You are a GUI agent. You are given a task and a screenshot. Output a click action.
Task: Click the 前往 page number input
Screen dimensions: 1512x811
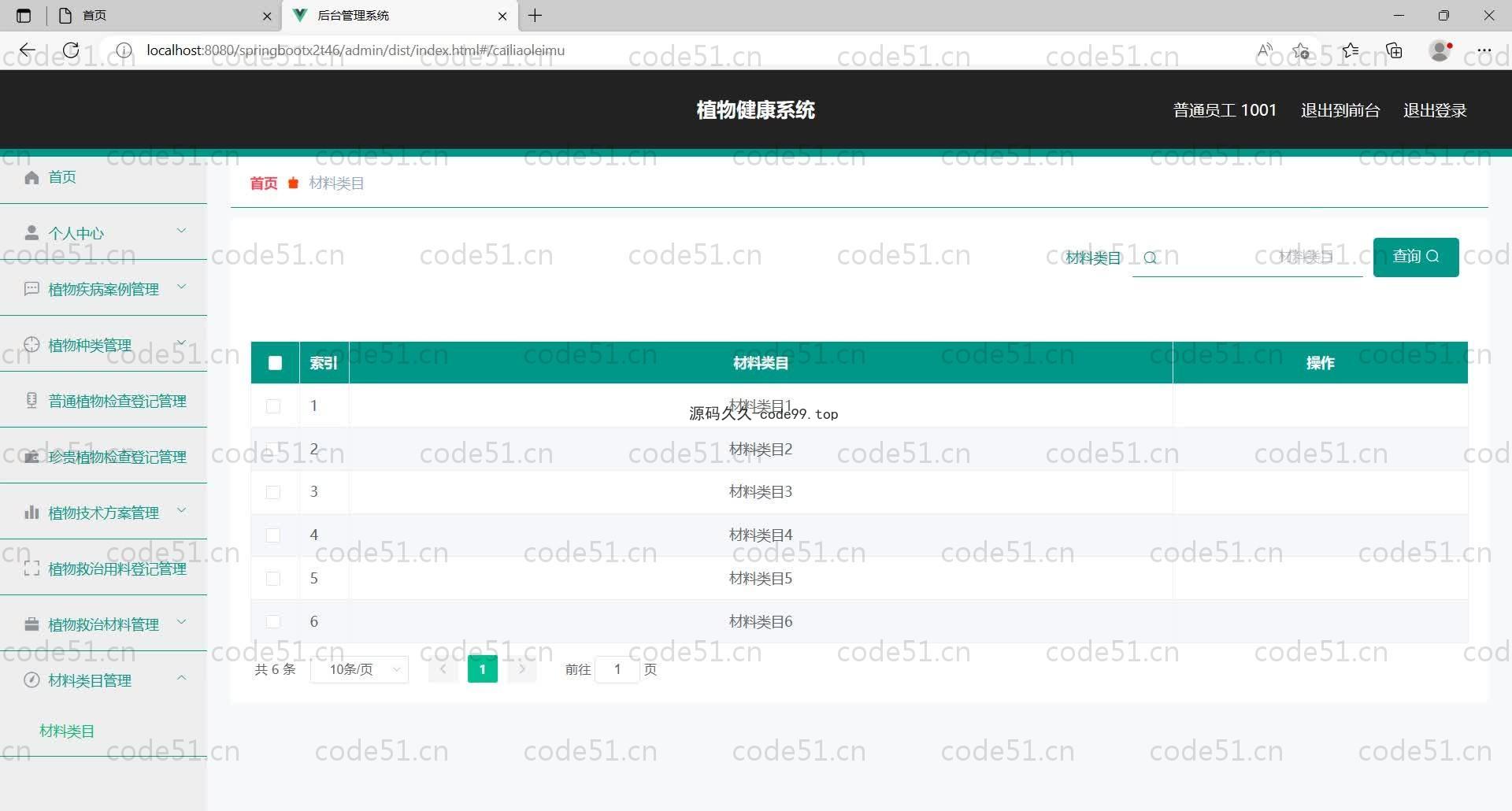617,669
